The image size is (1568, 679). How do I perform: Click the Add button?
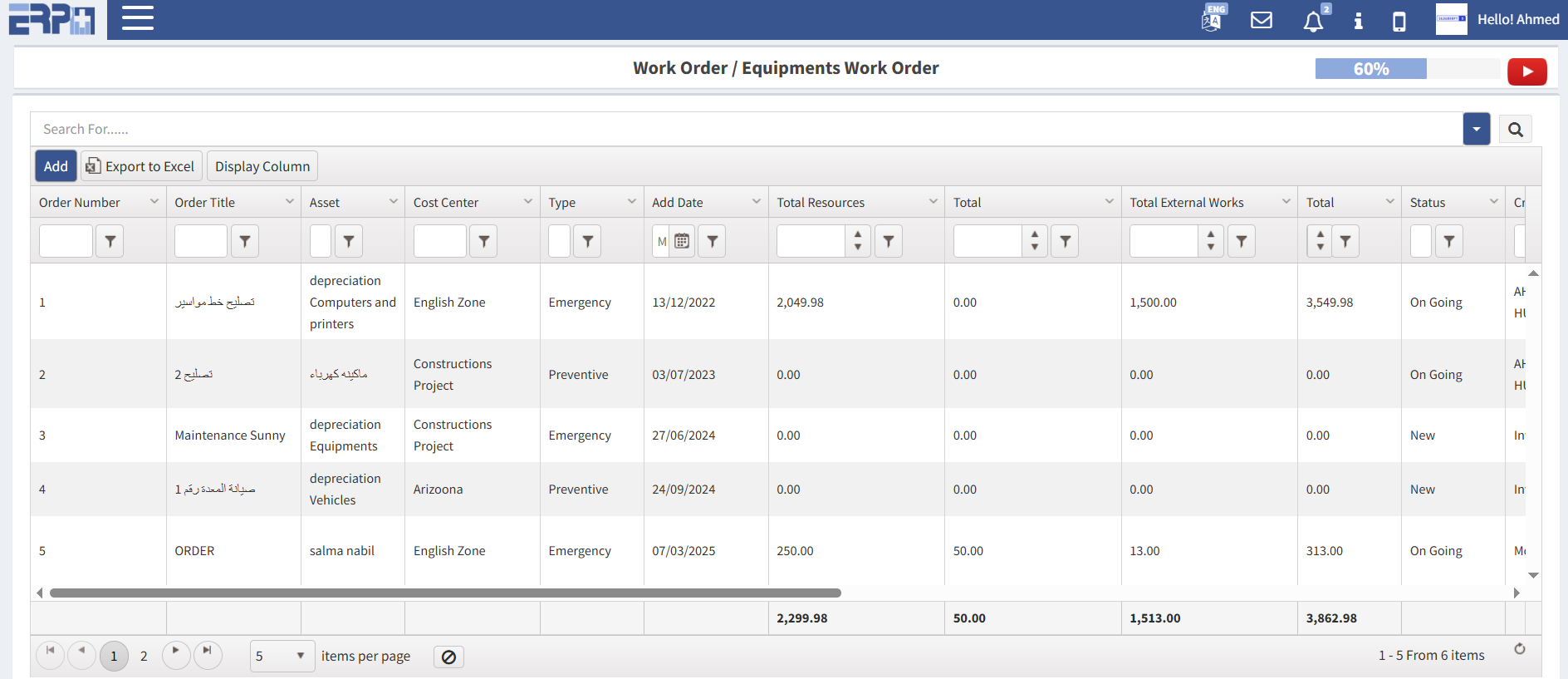click(56, 166)
